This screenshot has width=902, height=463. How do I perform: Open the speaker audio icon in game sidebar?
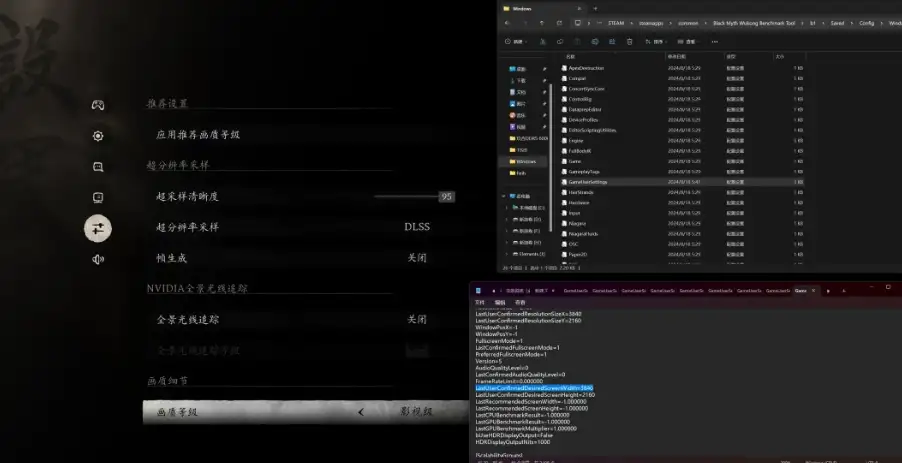coord(98,259)
